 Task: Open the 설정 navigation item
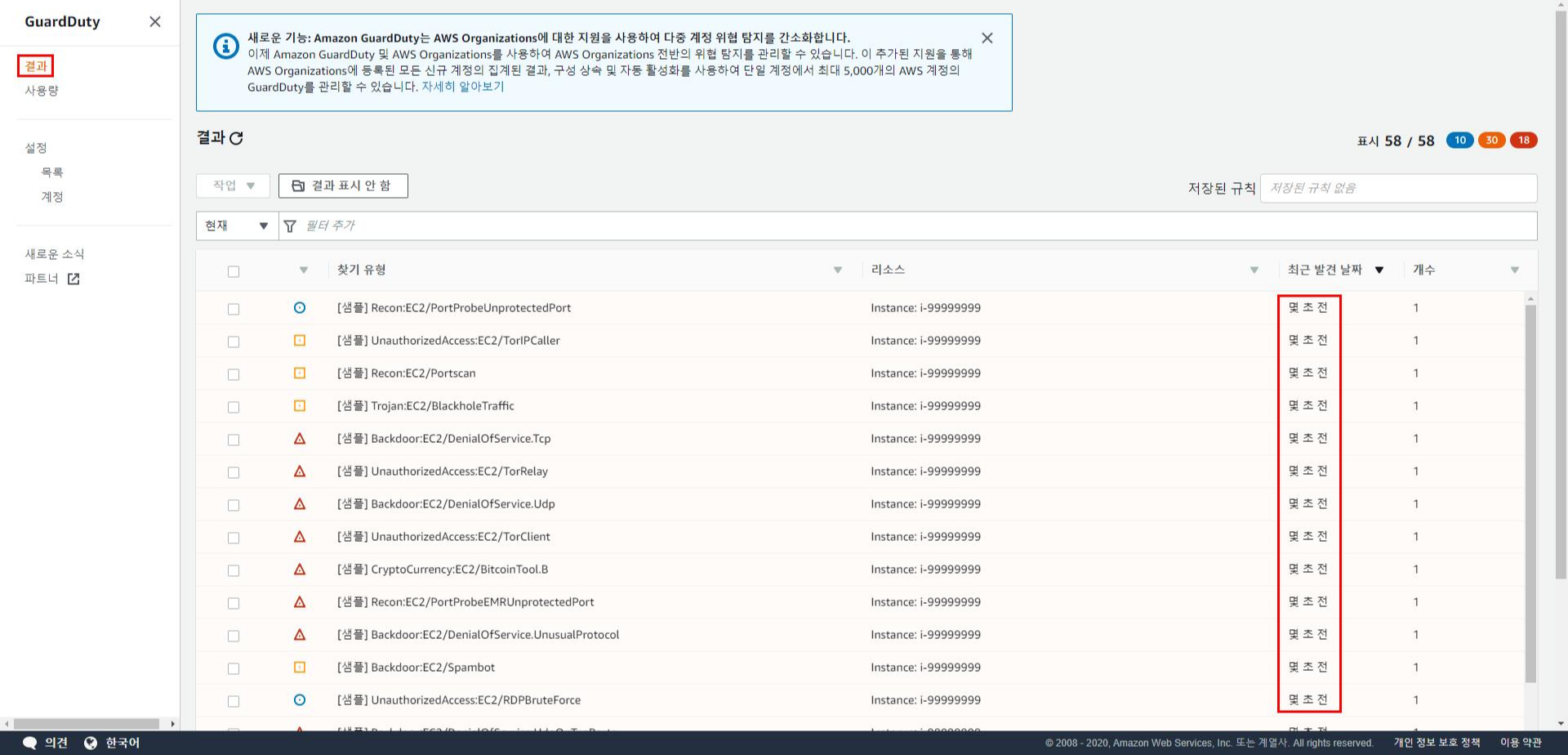(36, 148)
